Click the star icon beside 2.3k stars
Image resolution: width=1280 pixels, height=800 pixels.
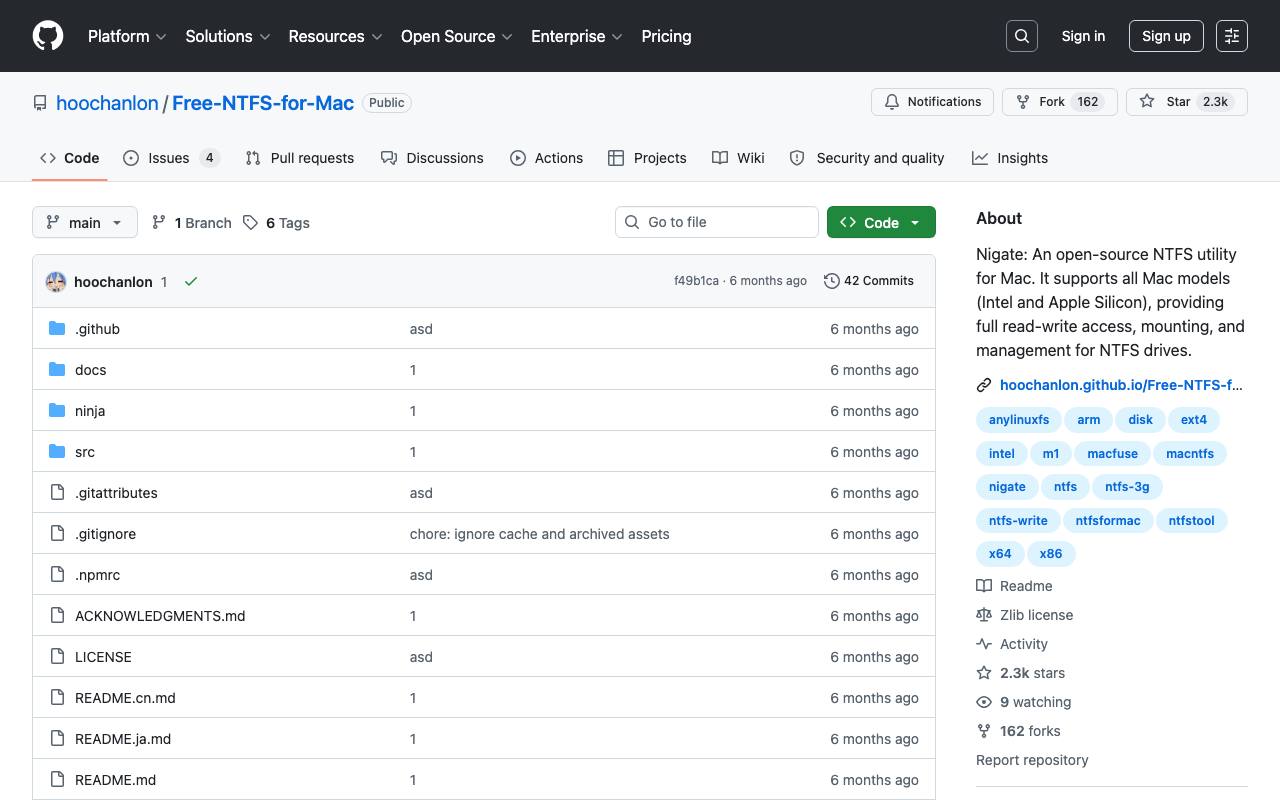[984, 673]
